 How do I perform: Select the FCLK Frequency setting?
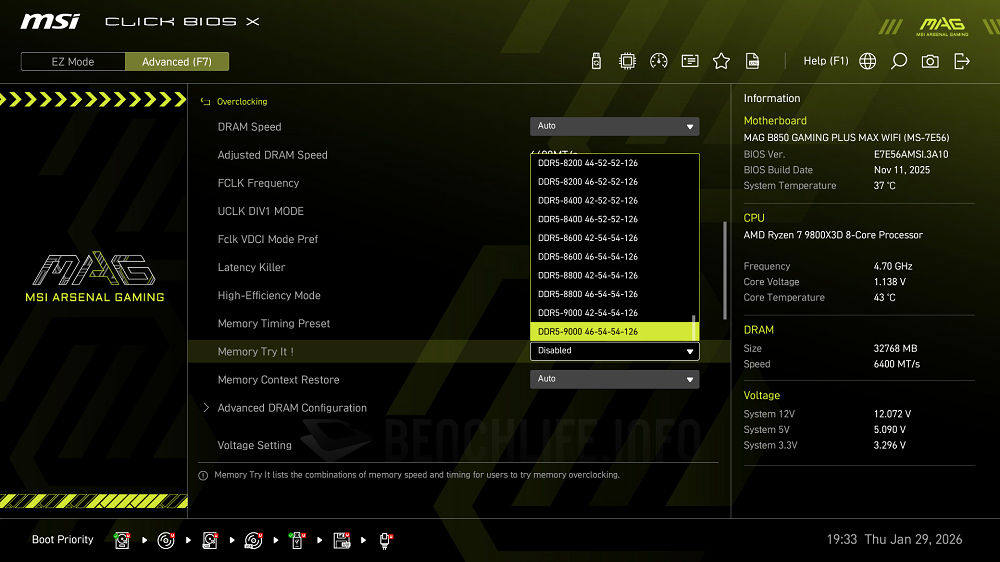pyautogui.click(x=258, y=183)
